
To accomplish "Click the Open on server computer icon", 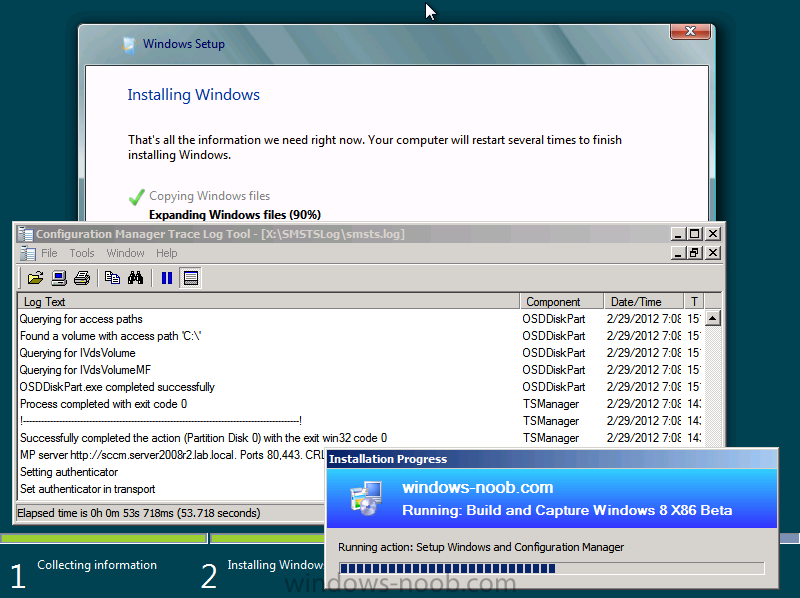I will tap(59, 278).
